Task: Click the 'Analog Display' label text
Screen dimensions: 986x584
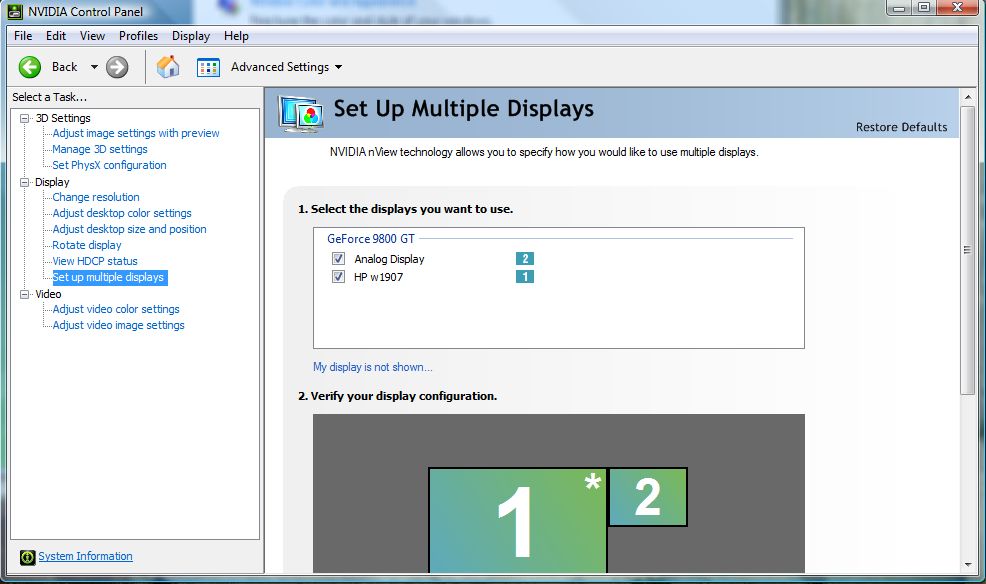Action: tap(389, 259)
